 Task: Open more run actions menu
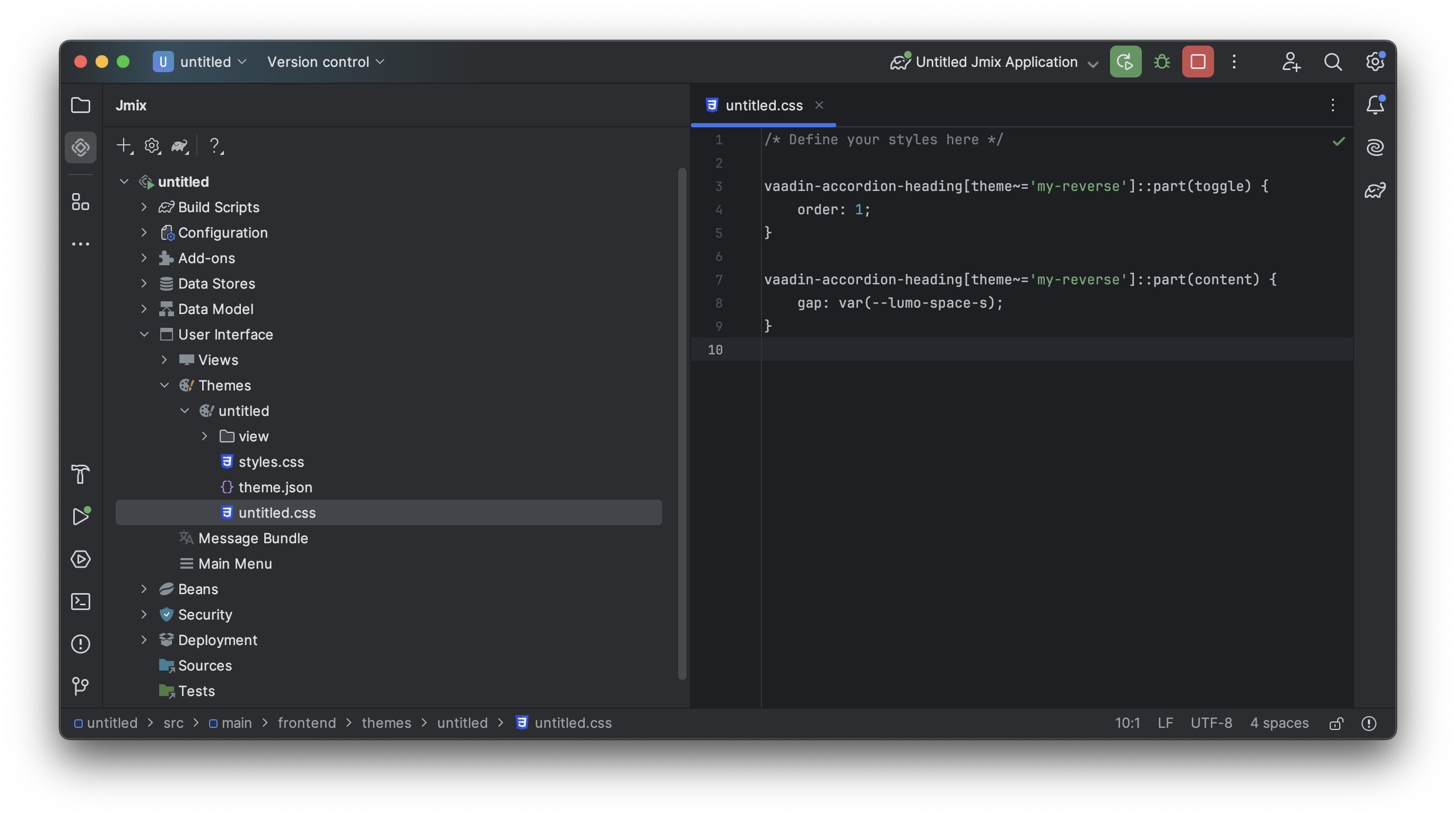click(x=1234, y=62)
